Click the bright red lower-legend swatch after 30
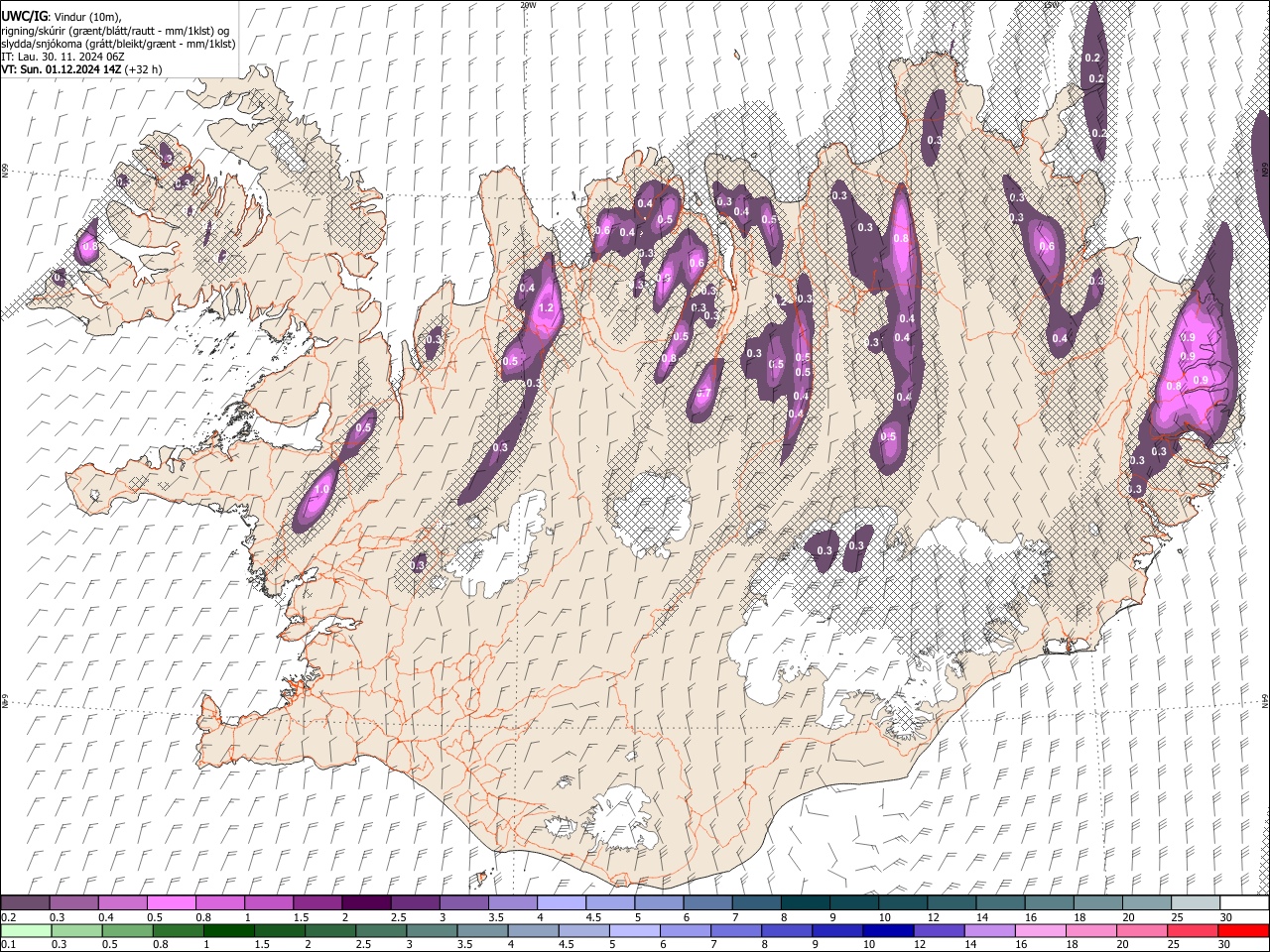1270x952 pixels. click(1242, 930)
